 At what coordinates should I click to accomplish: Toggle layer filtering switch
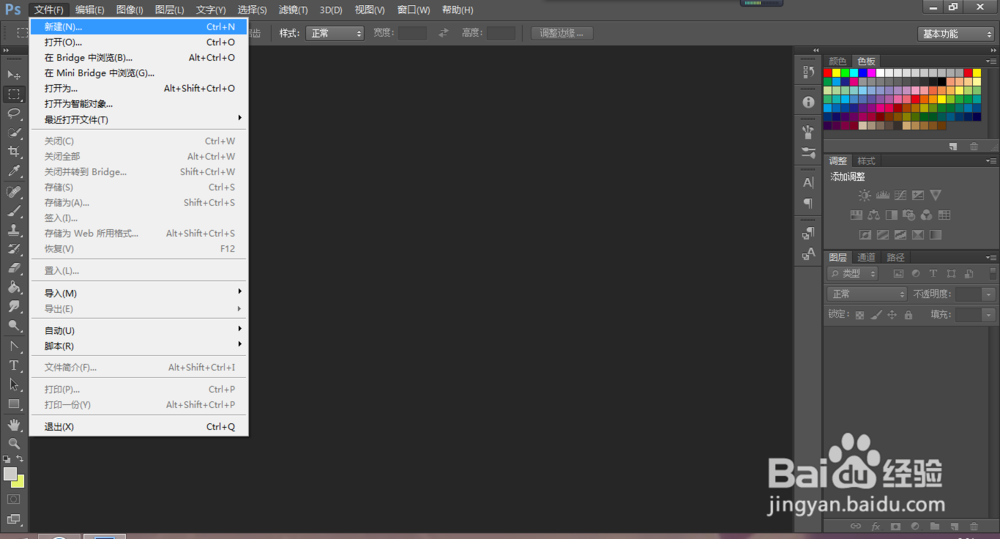992,274
